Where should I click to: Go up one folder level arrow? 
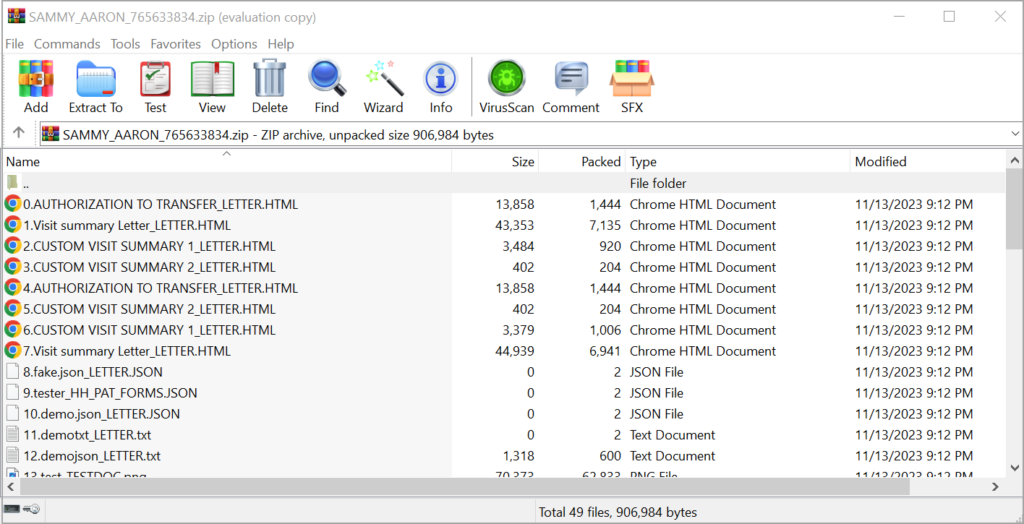(x=19, y=134)
